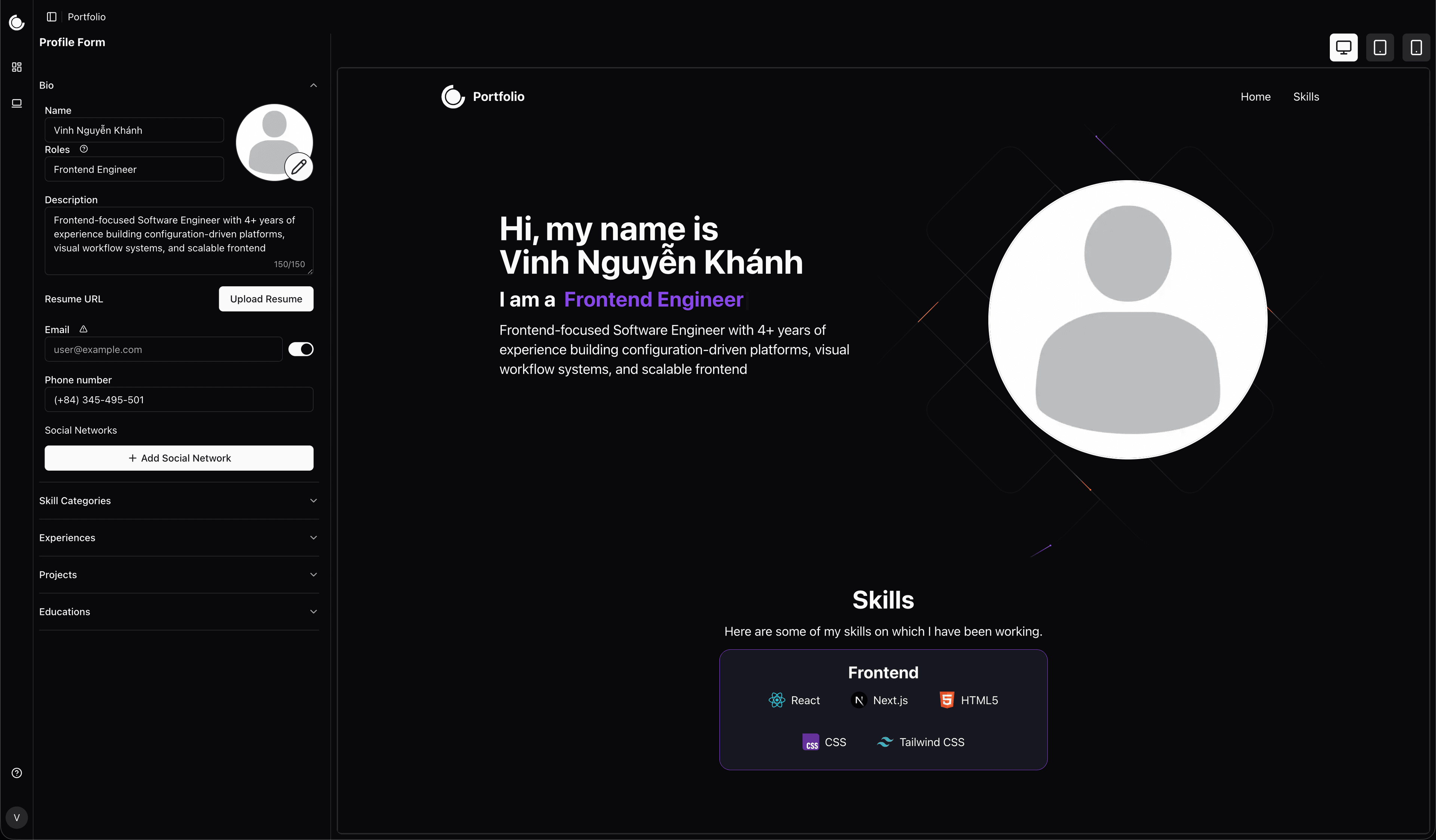Click the Phone number input field
The width and height of the screenshot is (1436, 840).
pyautogui.click(x=179, y=400)
